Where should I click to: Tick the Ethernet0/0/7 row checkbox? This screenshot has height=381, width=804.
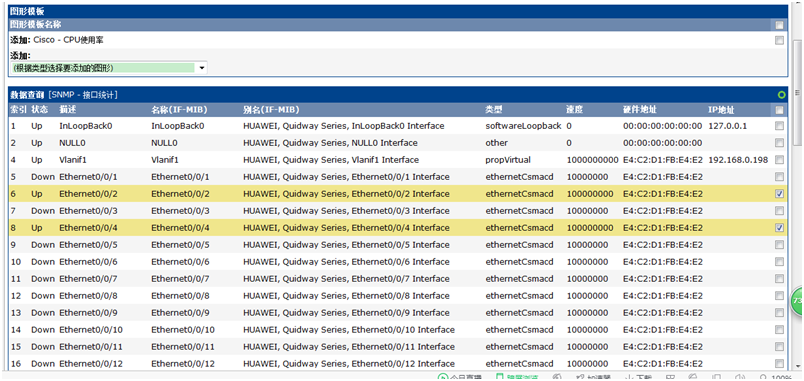(779, 278)
